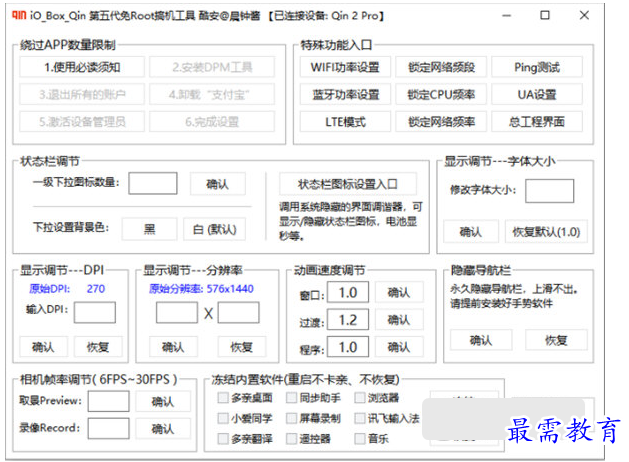
Task: Confirm 窗口 animation speed
Action: (x=399, y=292)
